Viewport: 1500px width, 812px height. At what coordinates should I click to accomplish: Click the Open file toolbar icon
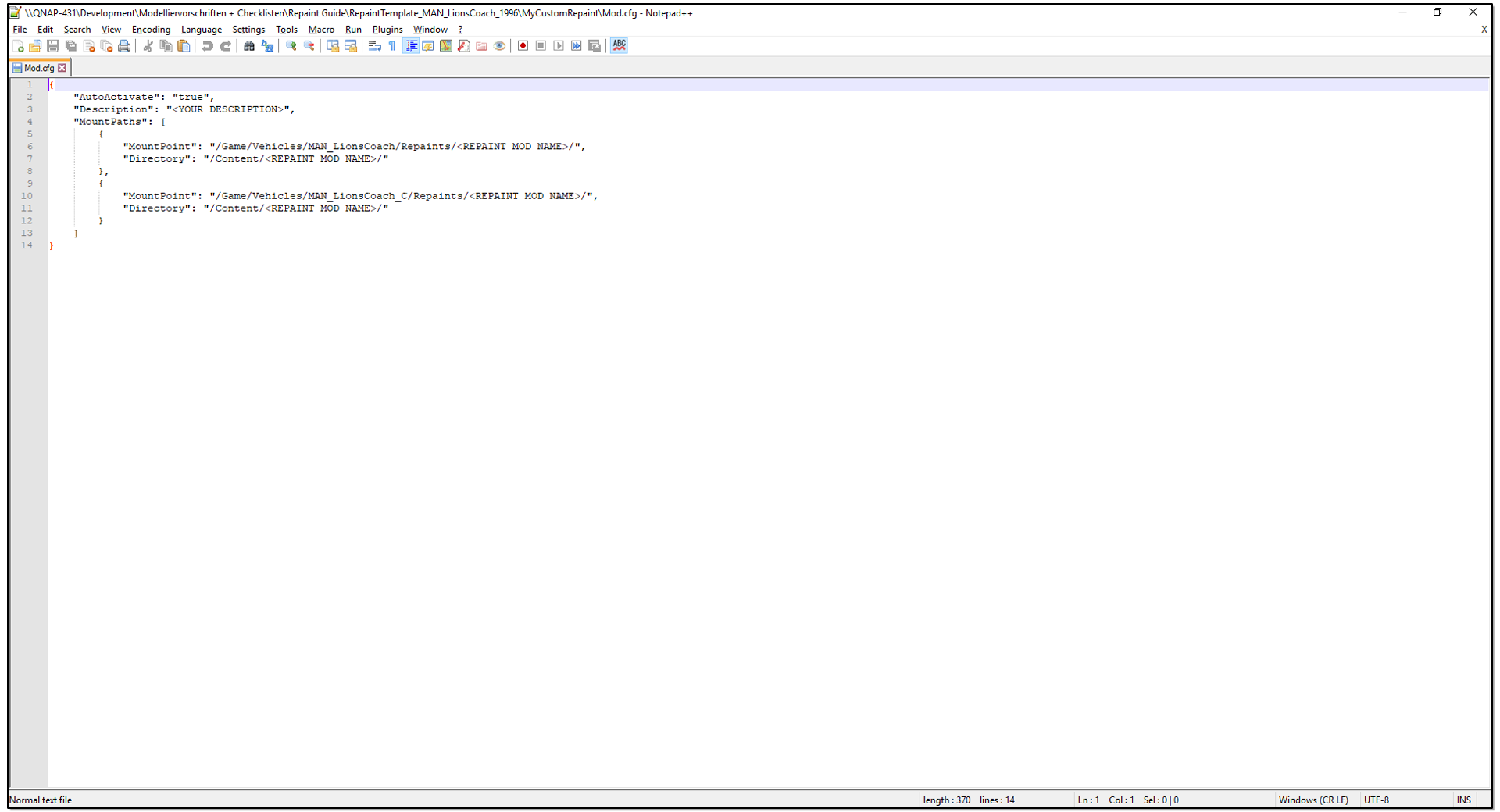click(x=35, y=46)
